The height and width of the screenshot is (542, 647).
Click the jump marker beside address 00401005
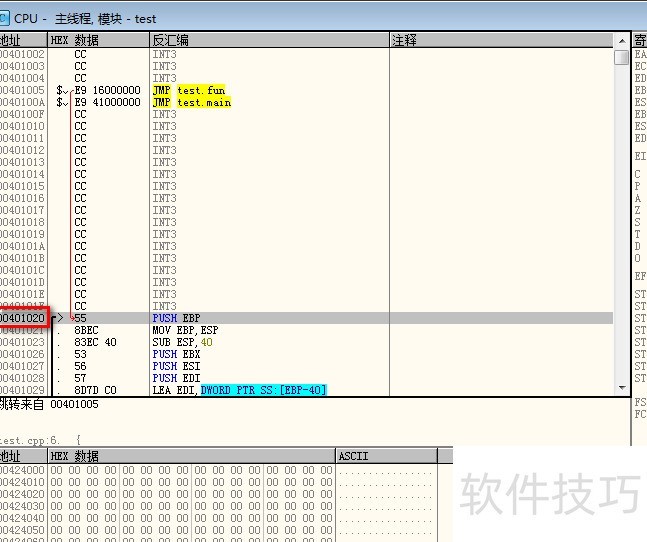click(x=62, y=90)
